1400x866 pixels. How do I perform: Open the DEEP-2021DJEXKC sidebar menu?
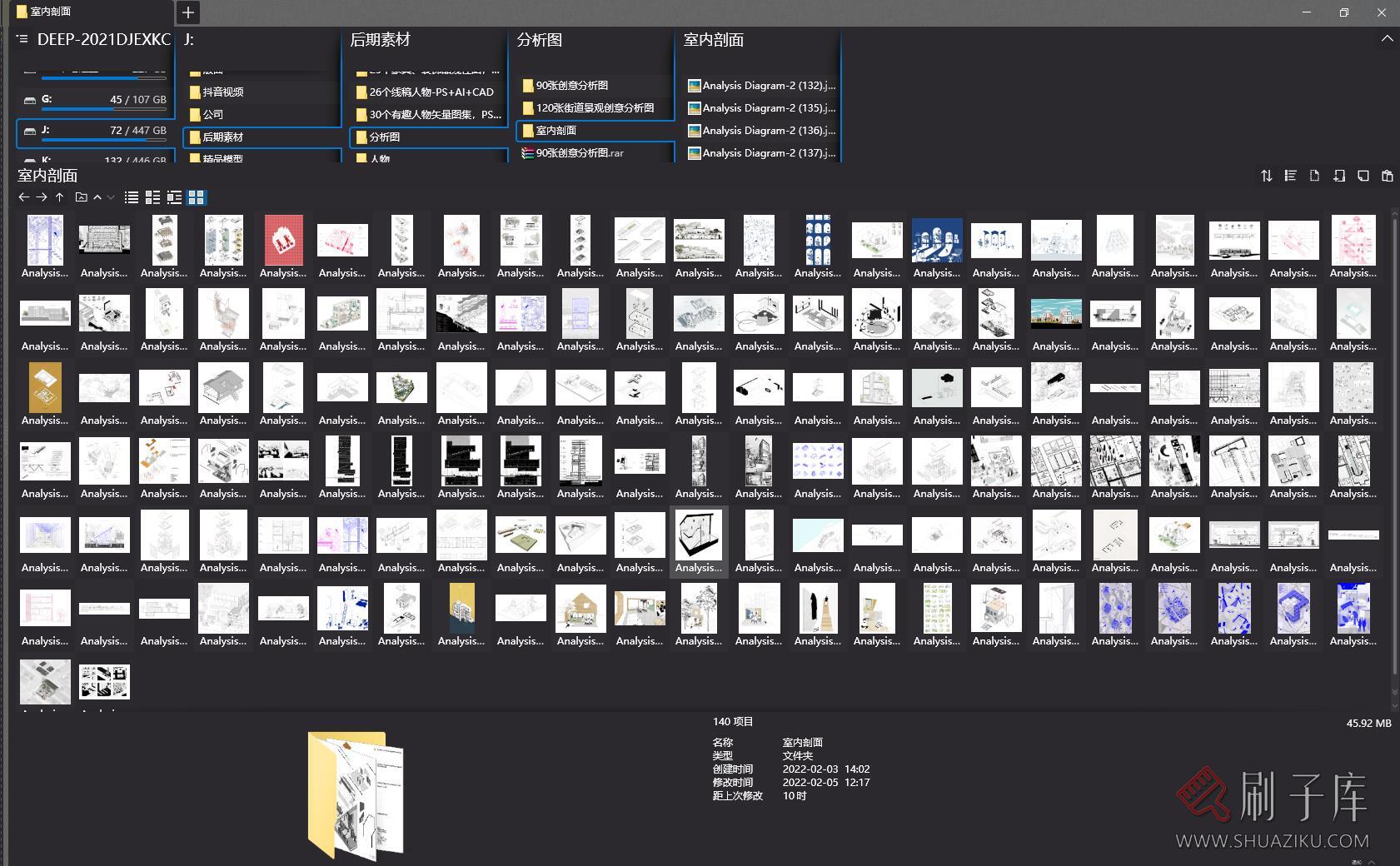(22, 39)
